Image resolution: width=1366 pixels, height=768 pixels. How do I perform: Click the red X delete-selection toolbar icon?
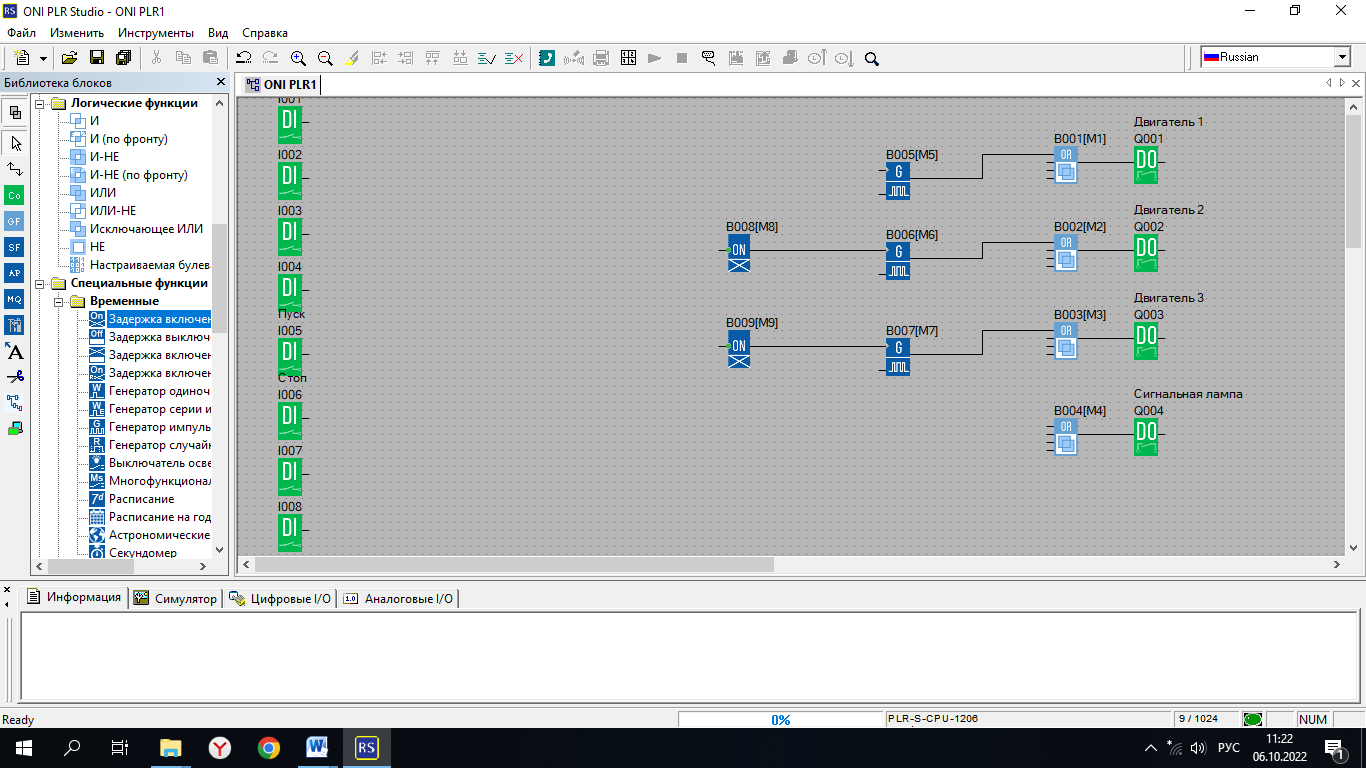point(514,58)
